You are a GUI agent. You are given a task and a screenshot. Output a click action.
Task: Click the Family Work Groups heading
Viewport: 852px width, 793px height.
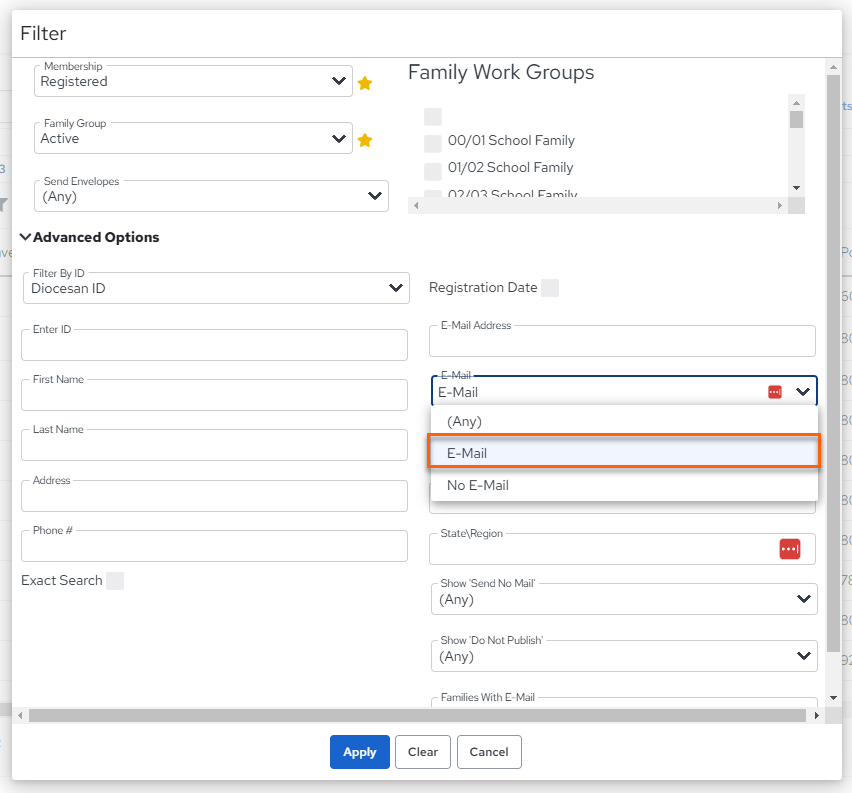coord(501,72)
